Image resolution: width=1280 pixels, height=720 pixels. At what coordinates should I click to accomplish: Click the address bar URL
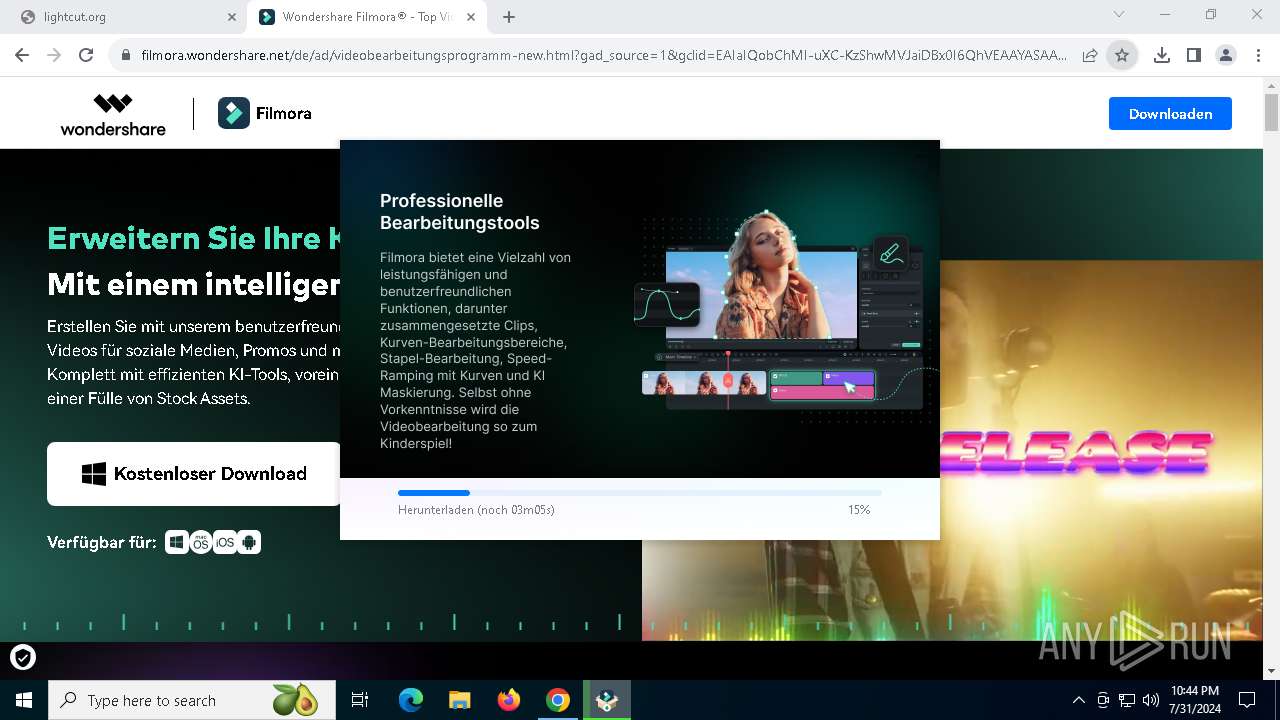point(604,56)
